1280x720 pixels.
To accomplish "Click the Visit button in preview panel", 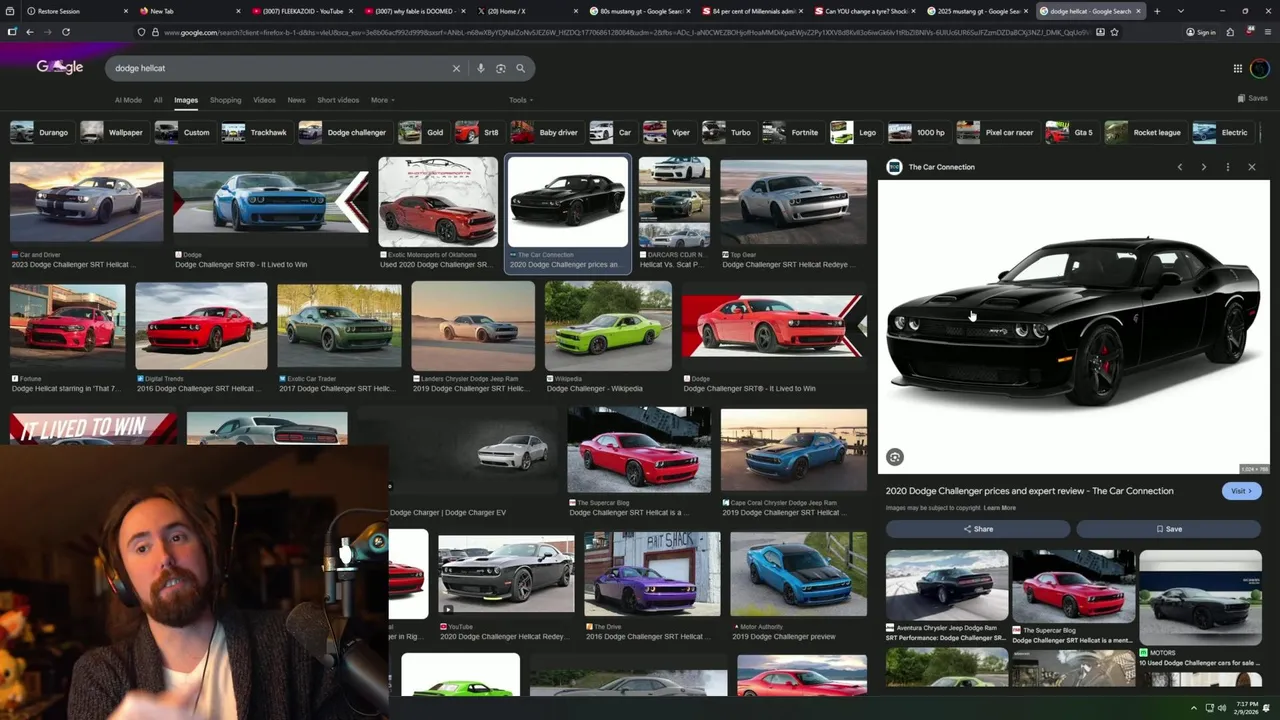I will tap(1242, 491).
